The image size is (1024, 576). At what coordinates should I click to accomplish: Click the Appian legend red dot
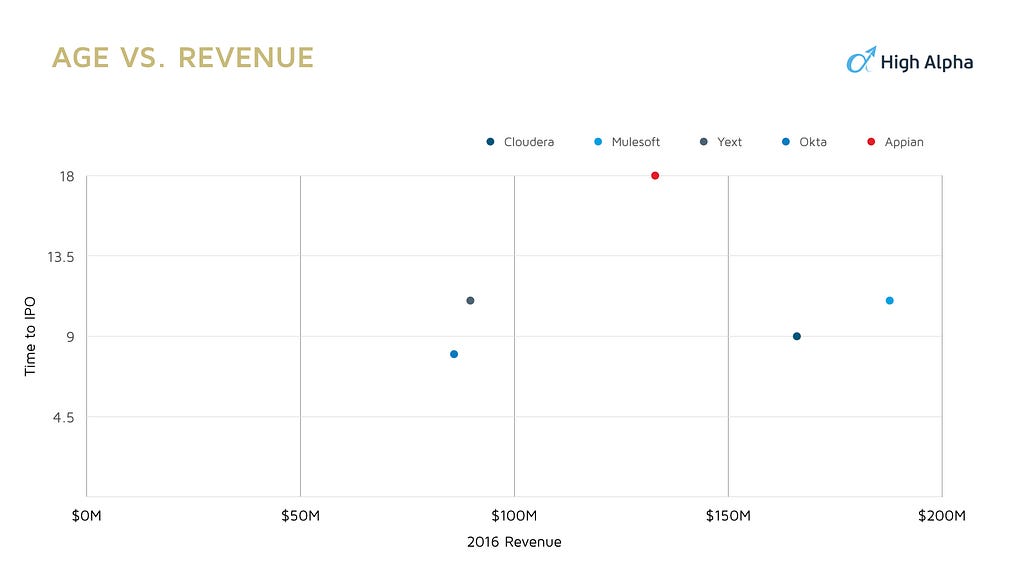click(871, 142)
